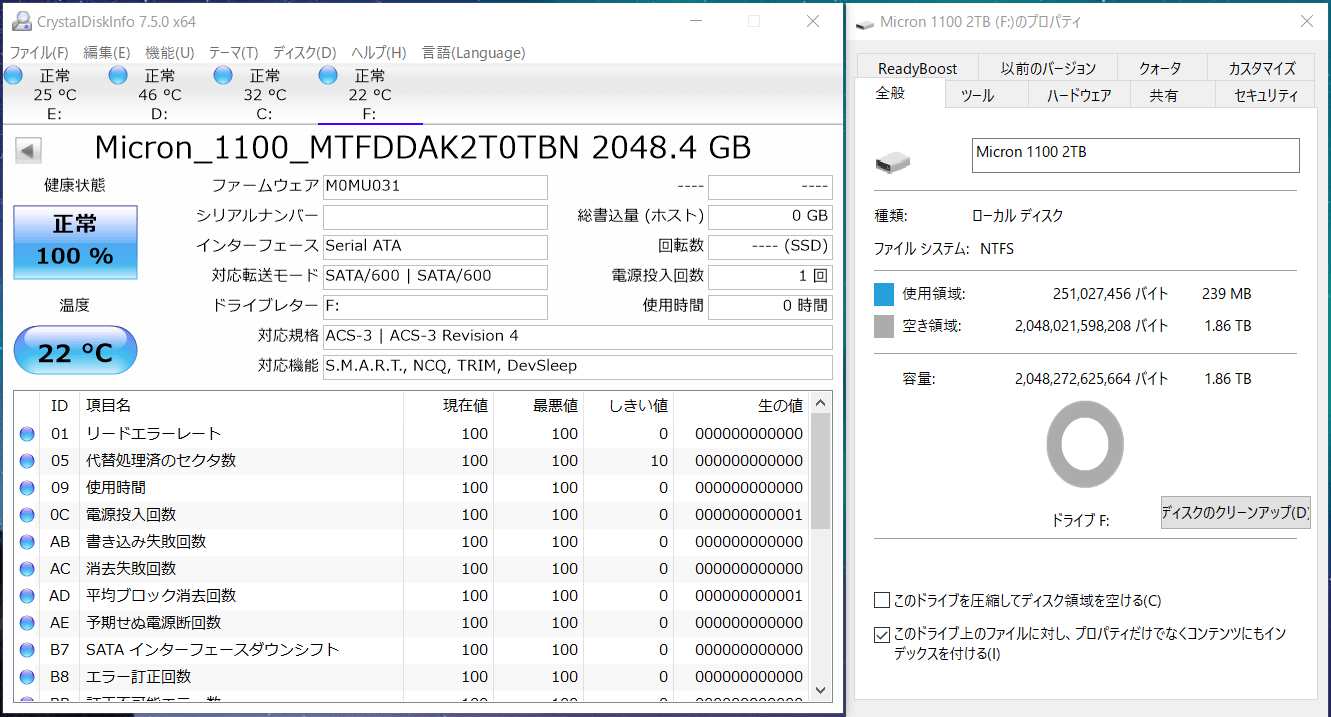The width and height of the screenshot is (1331, 717).
Task: Close the CrystalDiskInfo window
Action: 811,21
